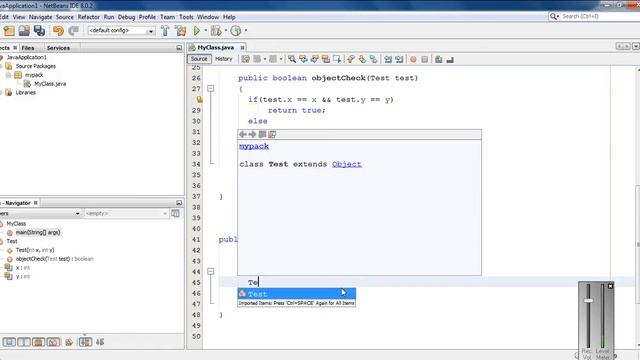Click the Clean and Build icon
This screenshot has height=360, width=640.
(x=180, y=31)
